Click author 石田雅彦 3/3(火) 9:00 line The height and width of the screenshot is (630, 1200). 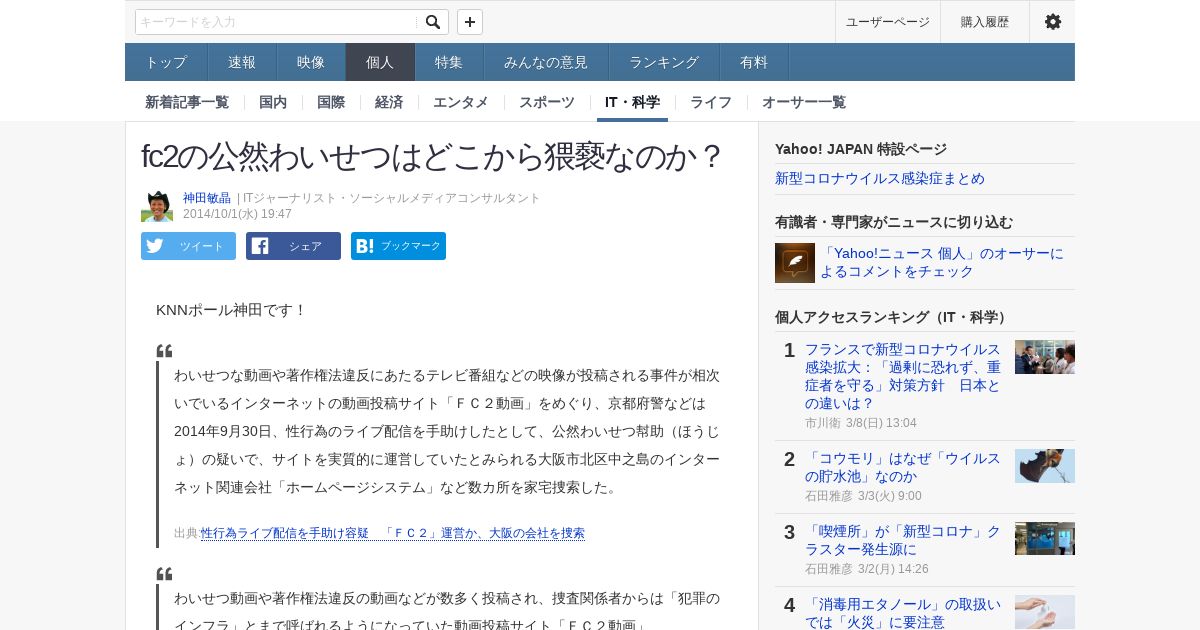[x=863, y=496]
